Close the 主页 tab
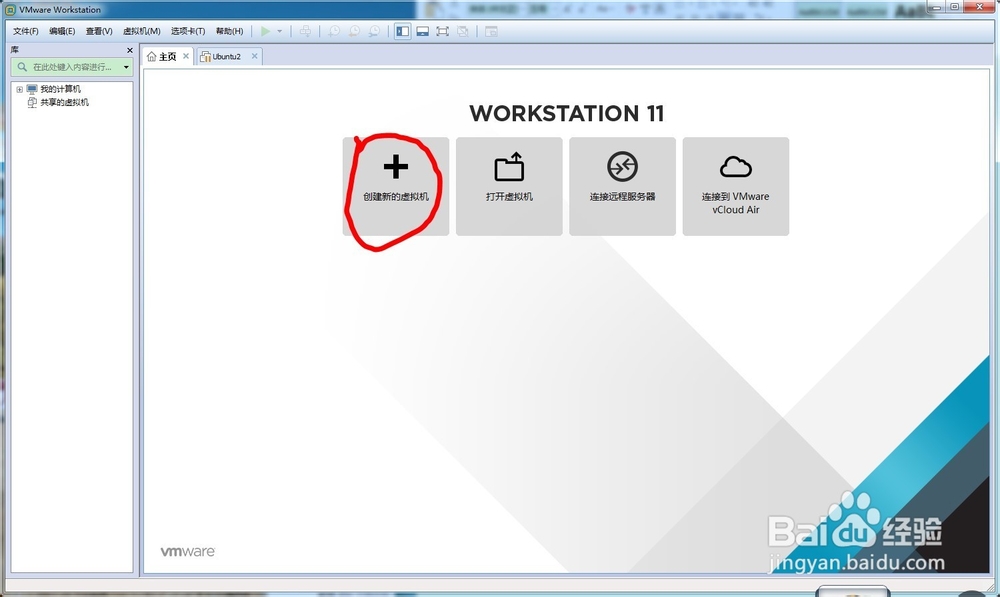The width and height of the screenshot is (1000, 597). pyautogui.click(x=186, y=56)
